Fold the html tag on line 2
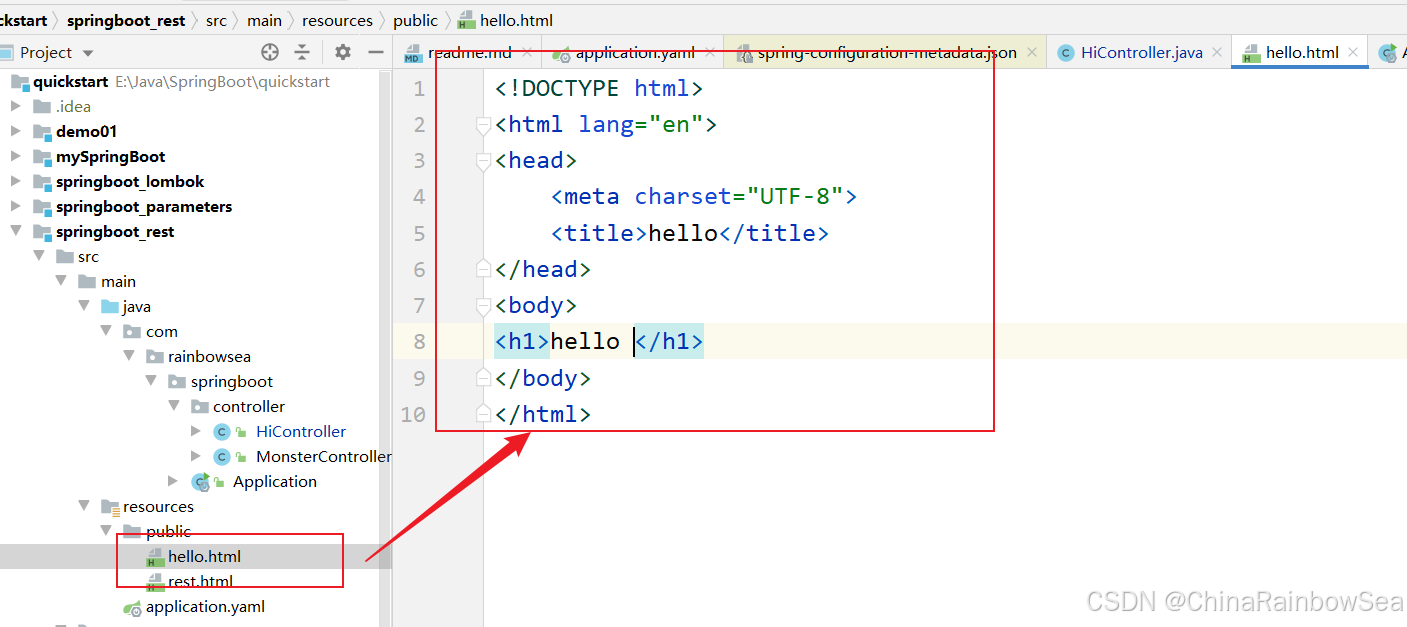 pos(483,125)
